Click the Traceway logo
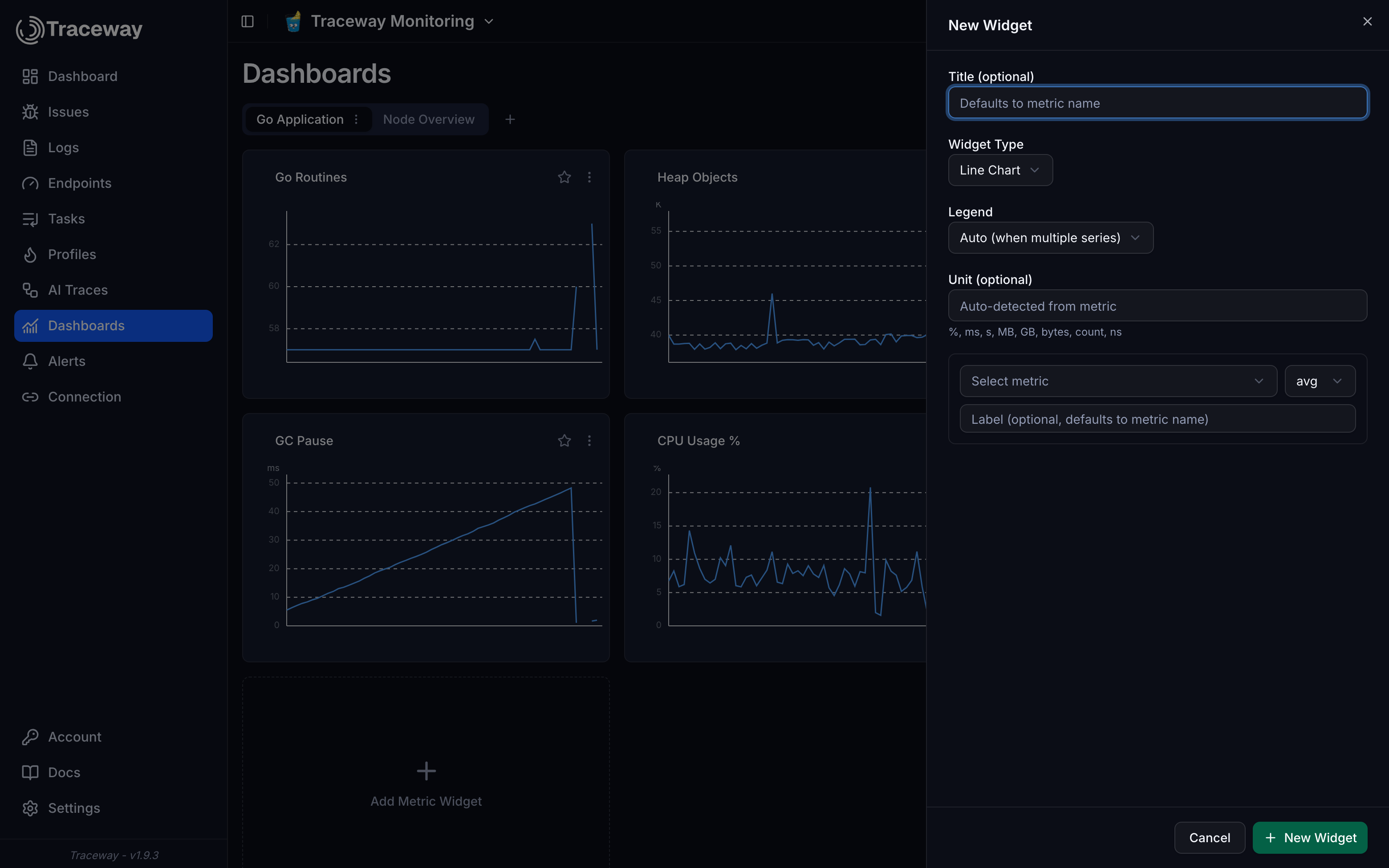The image size is (1389, 868). point(79,29)
